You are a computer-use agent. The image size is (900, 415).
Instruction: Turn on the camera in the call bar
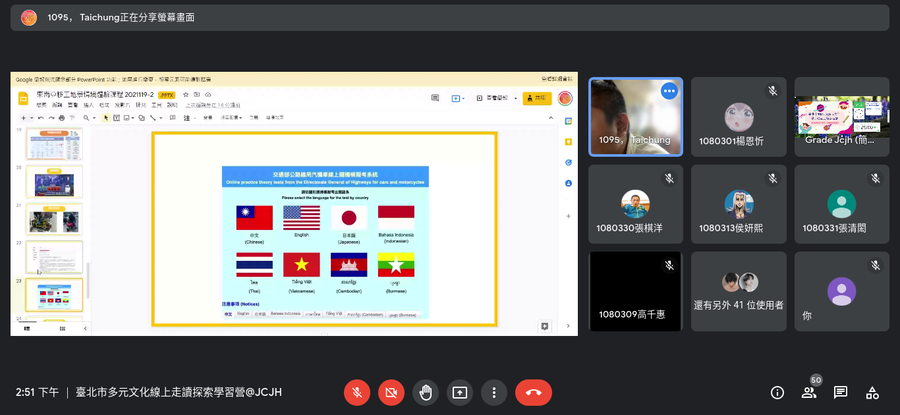(391, 392)
